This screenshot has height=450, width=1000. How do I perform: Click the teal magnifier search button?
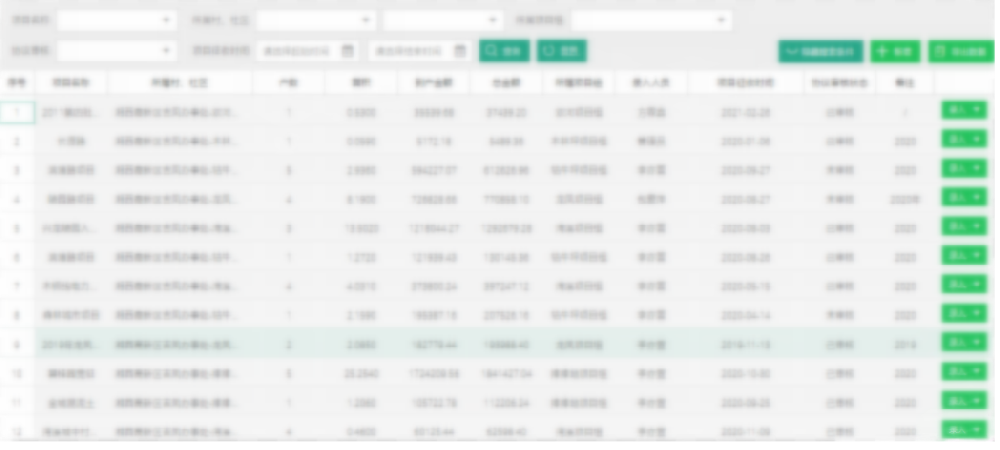pos(504,51)
